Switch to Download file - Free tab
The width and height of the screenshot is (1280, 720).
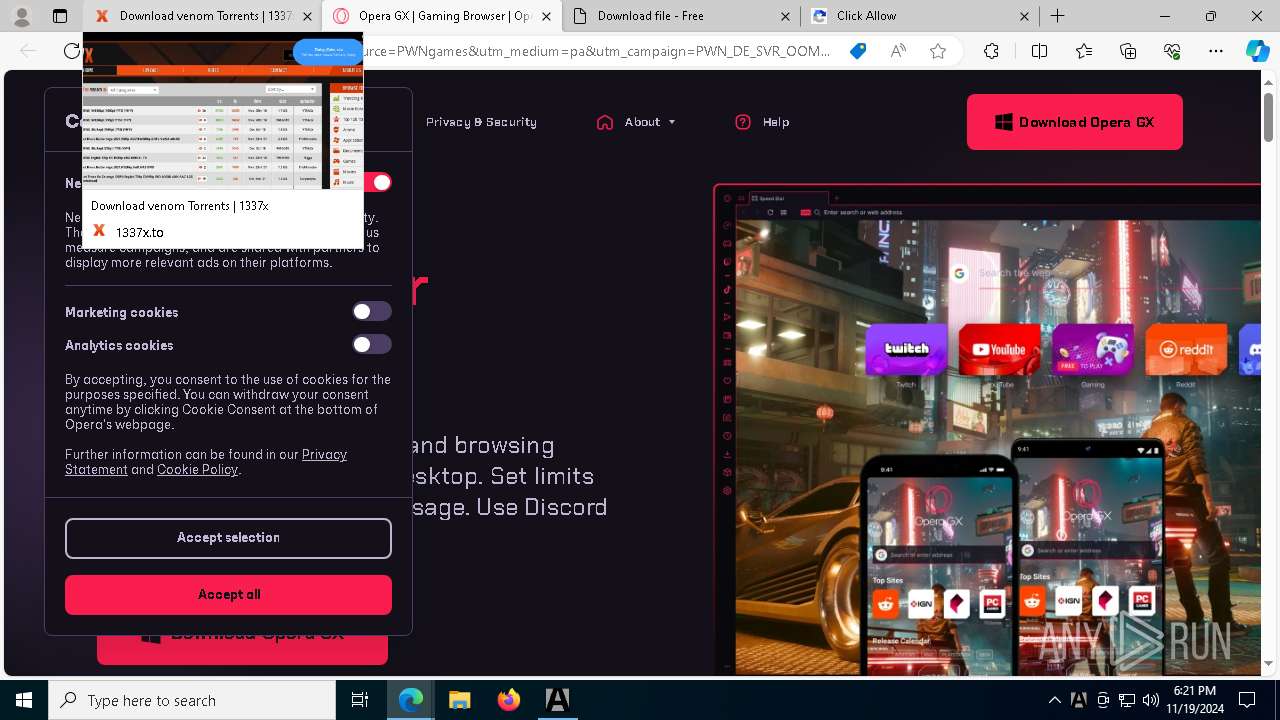click(680, 16)
